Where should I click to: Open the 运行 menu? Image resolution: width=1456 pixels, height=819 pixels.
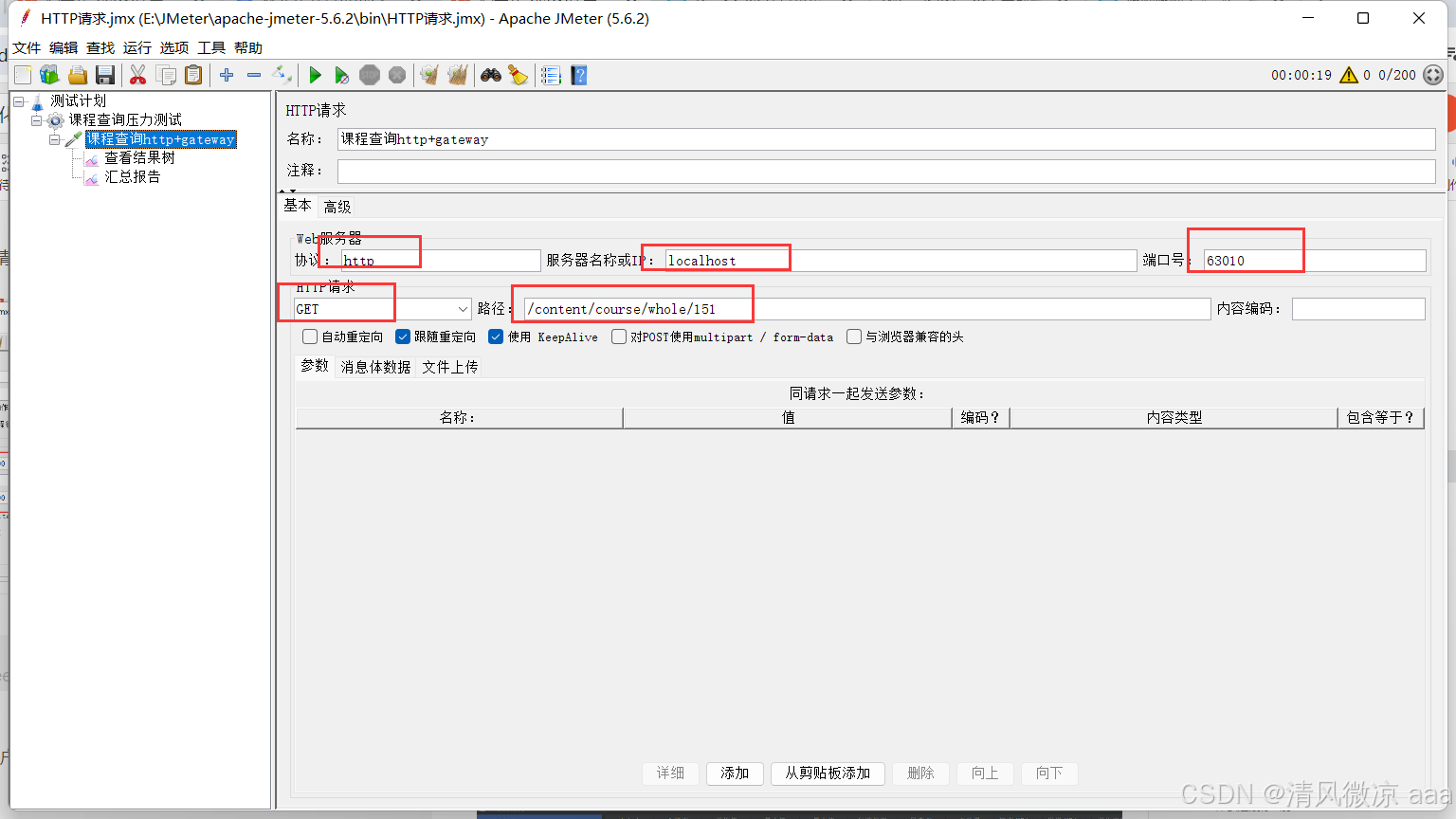(x=137, y=47)
